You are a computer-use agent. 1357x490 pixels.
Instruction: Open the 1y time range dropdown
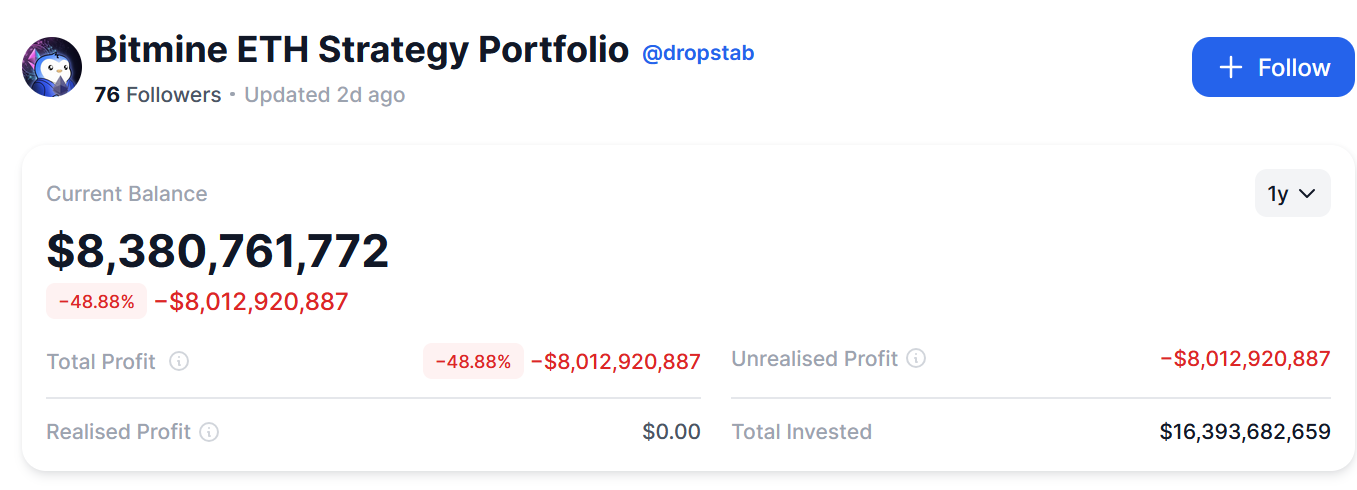1292,194
